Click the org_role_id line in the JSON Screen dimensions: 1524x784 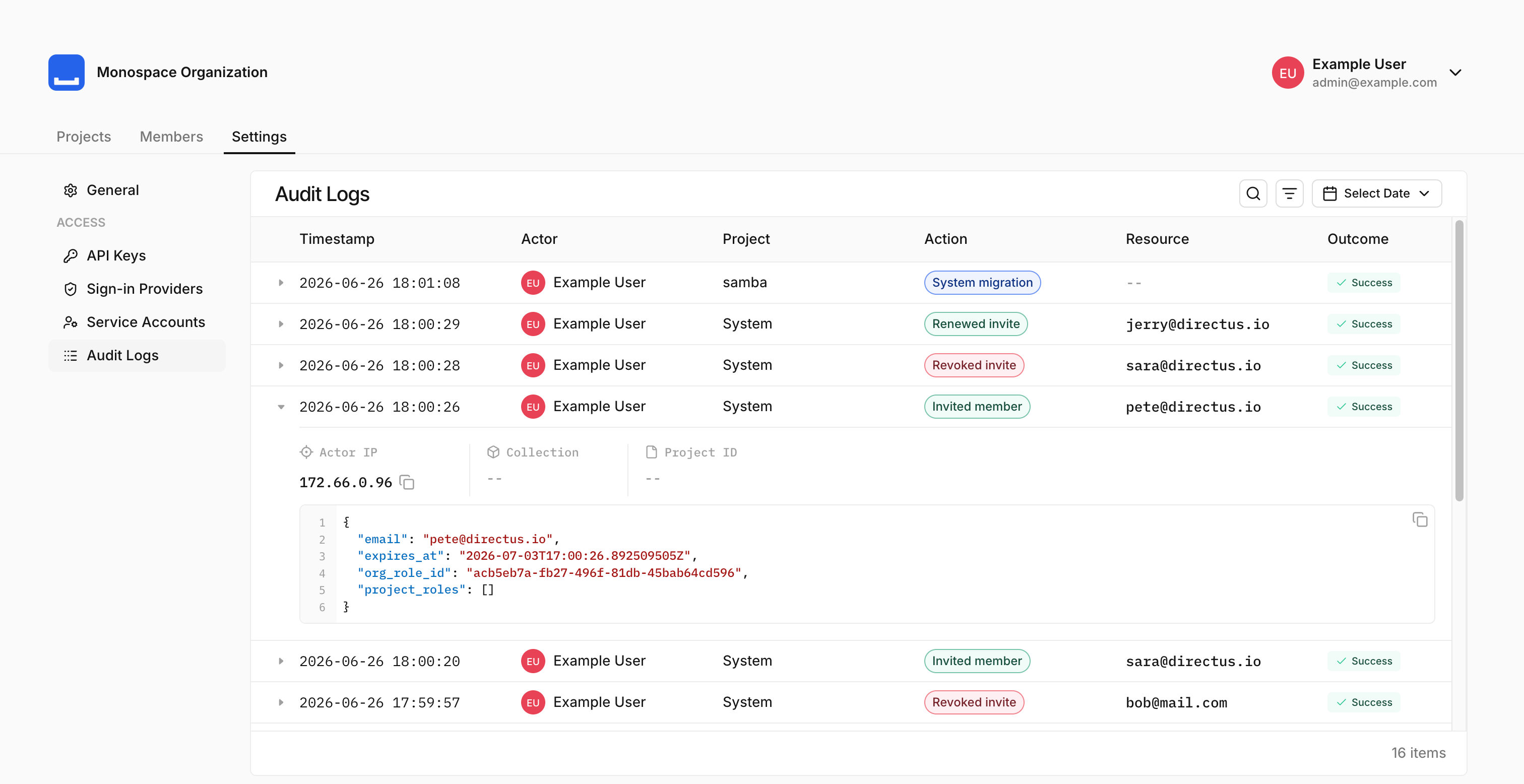(x=552, y=573)
